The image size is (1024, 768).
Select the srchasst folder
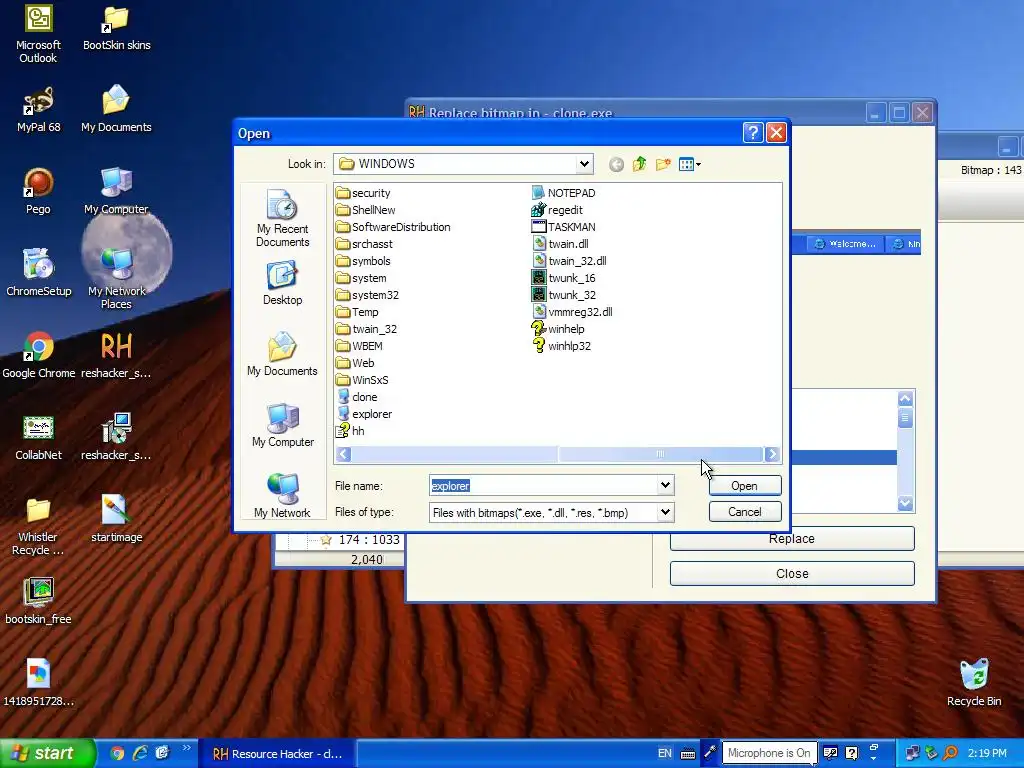pyautogui.click(x=364, y=244)
